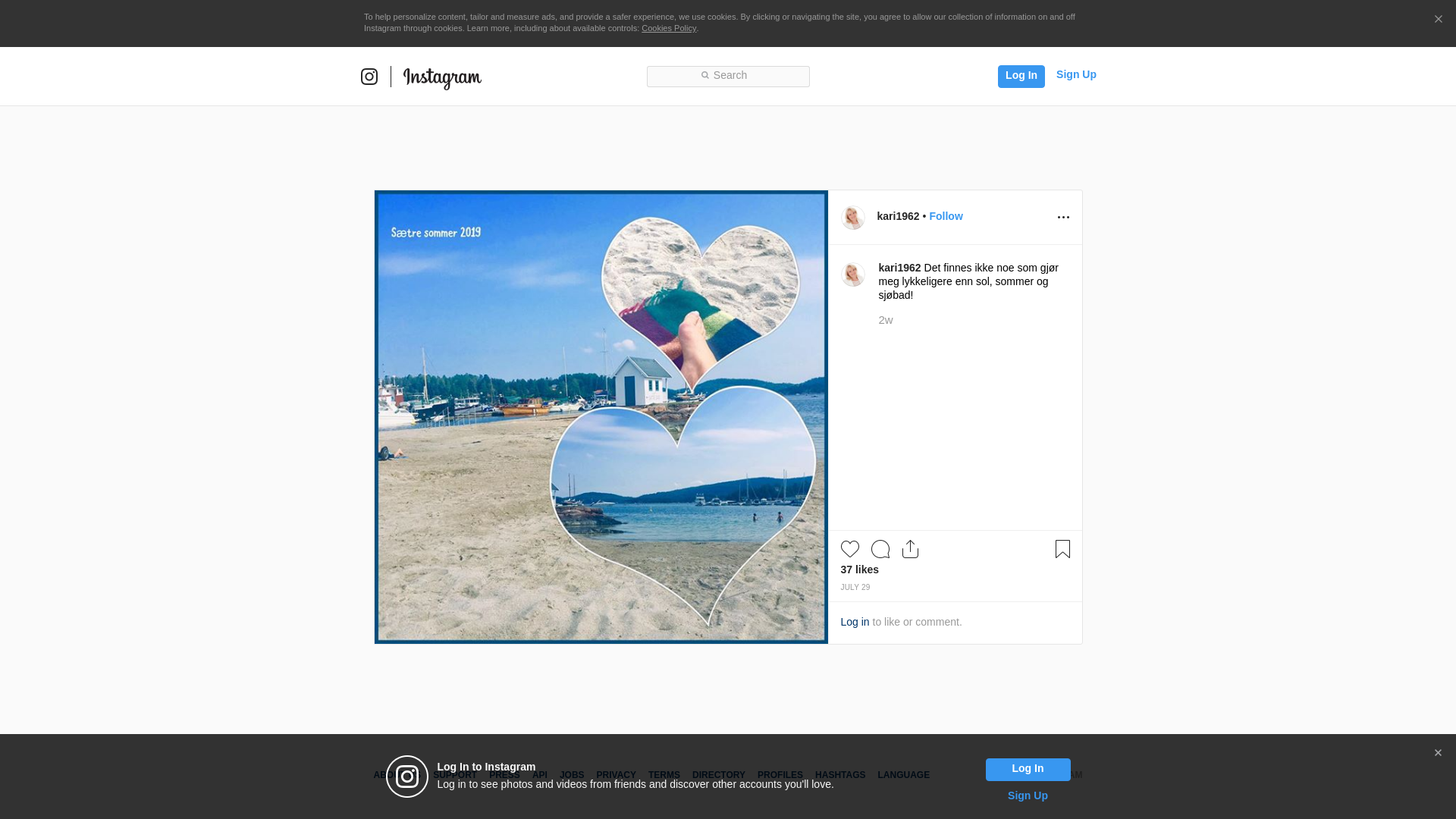Click Instagram logo in bottom banner
Image resolution: width=1456 pixels, height=819 pixels.
407,777
